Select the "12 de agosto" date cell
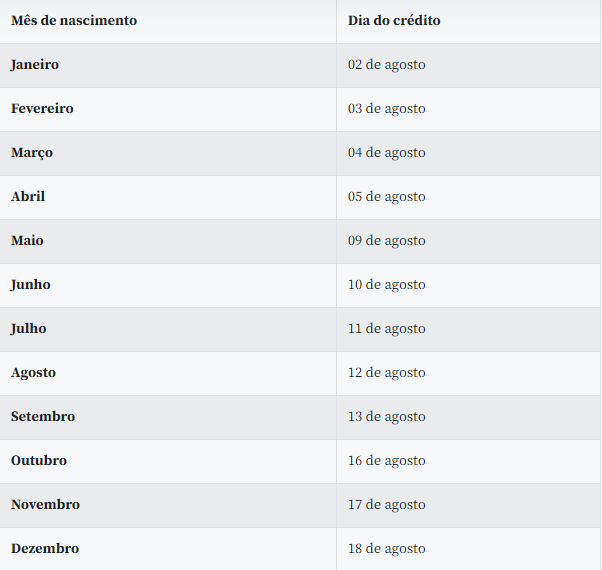Image resolution: width=602 pixels, height=570 pixels. (386, 373)
